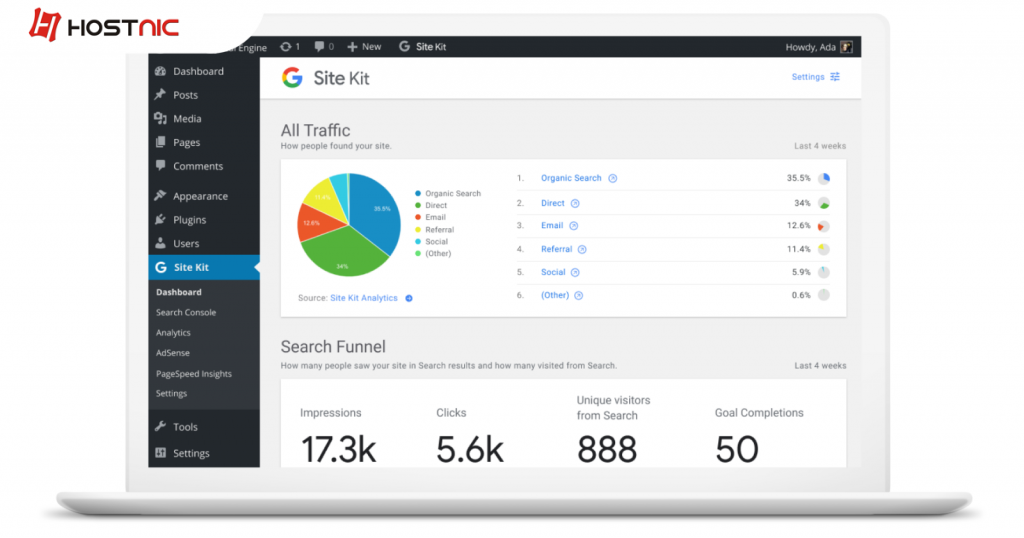Click the plus New icon in admin bar

coord(353,46)
